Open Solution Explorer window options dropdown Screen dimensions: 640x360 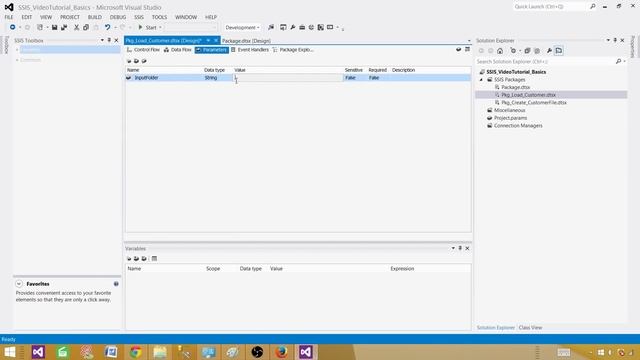pos(608,40)
